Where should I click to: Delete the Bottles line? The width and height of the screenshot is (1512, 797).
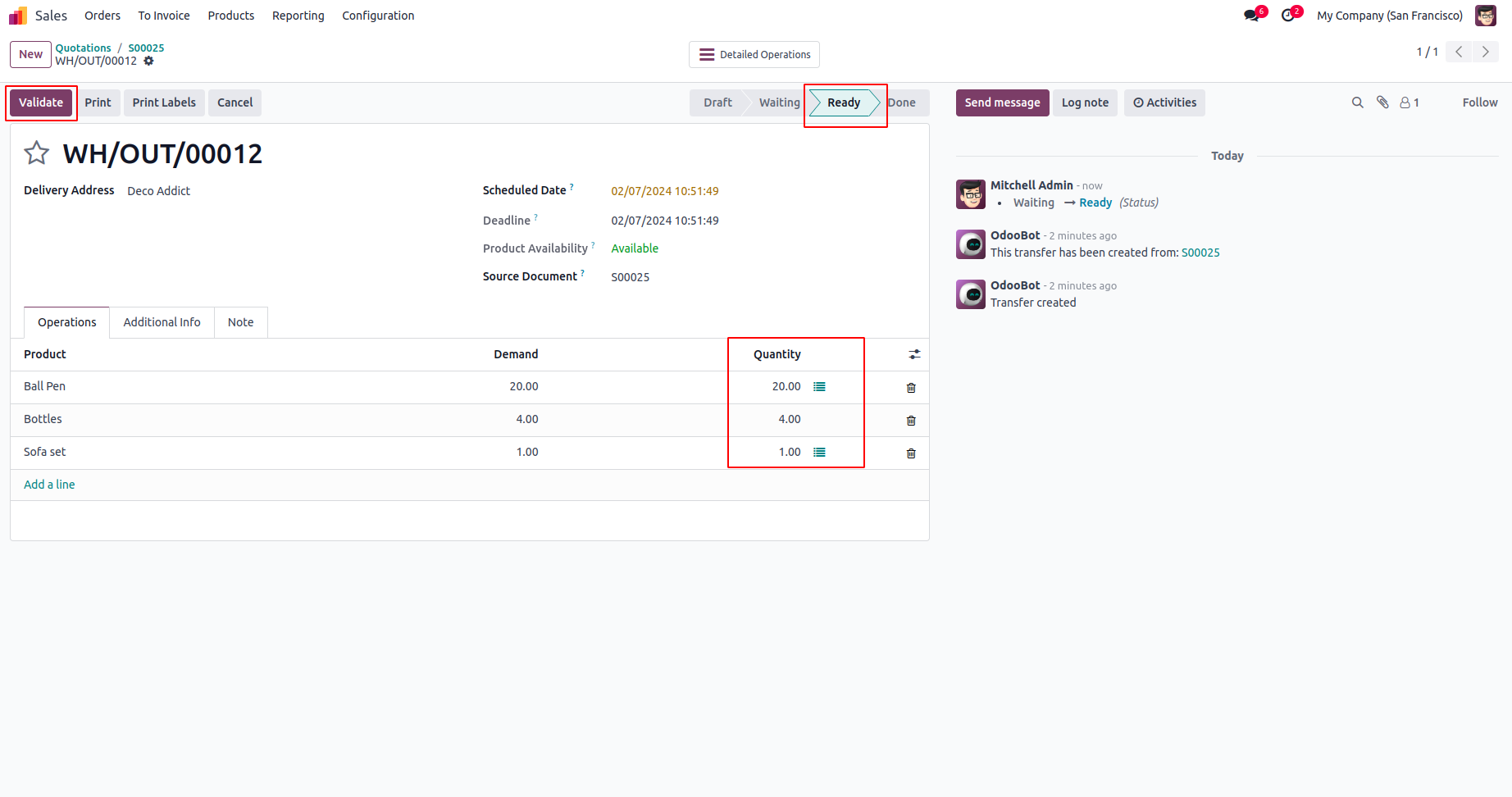911,420
